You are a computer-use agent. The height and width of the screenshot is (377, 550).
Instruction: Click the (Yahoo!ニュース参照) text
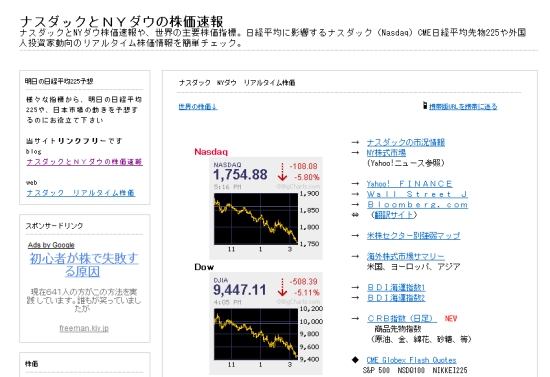(405, 163)
